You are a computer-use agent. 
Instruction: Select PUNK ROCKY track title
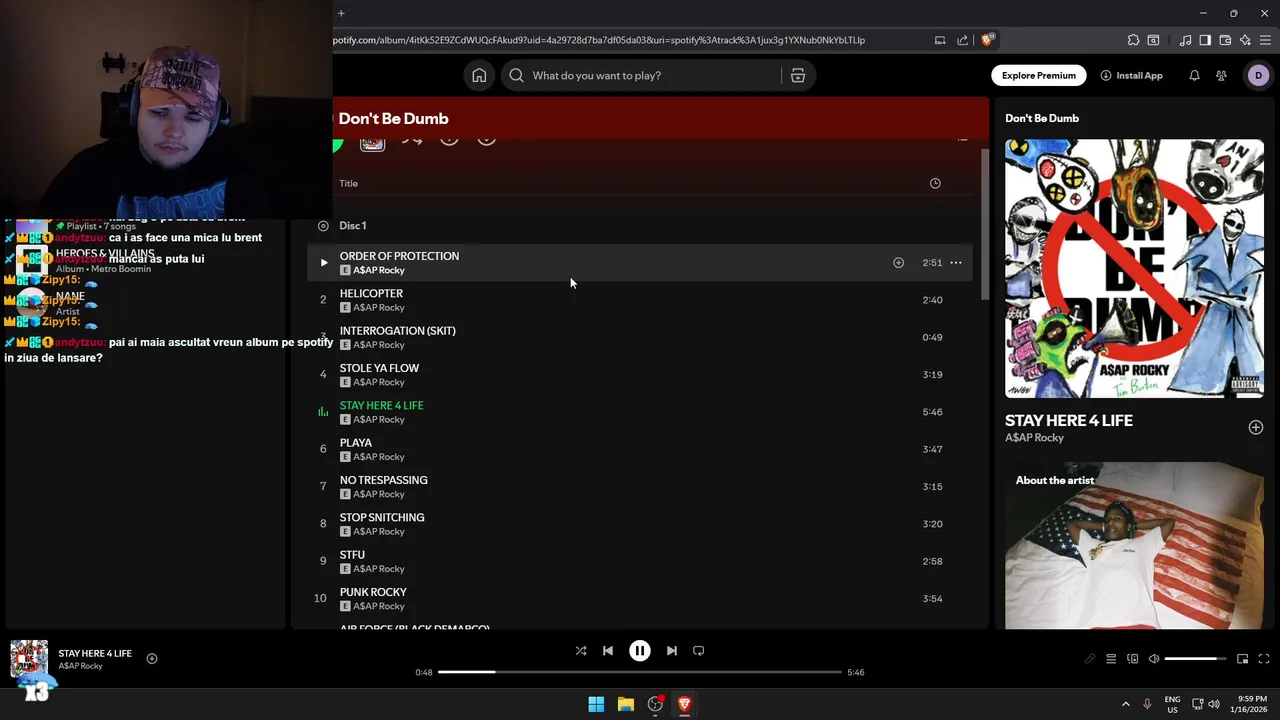tap(373, 592)
